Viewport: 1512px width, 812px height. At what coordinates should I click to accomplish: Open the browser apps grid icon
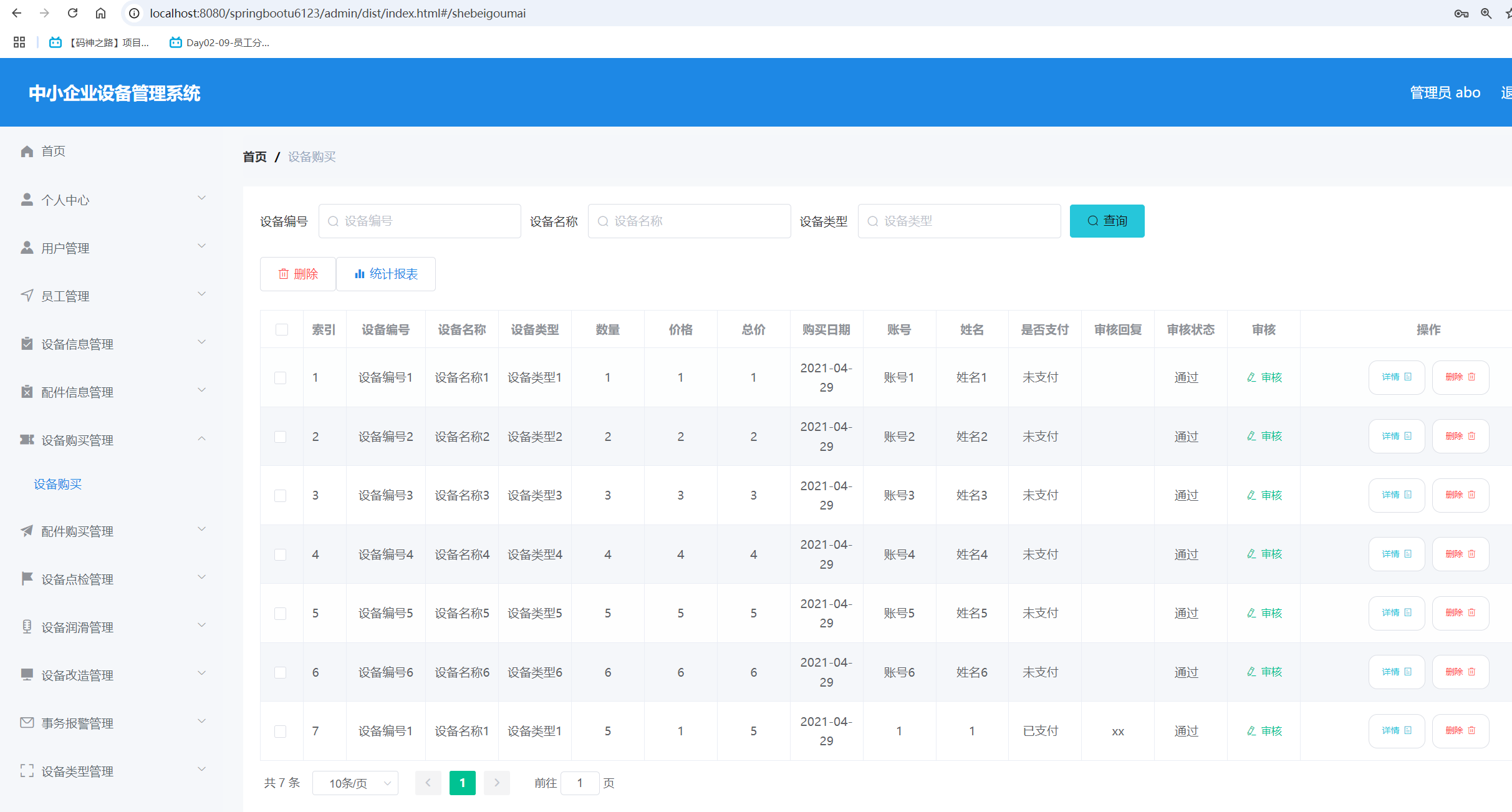(19, 42)
